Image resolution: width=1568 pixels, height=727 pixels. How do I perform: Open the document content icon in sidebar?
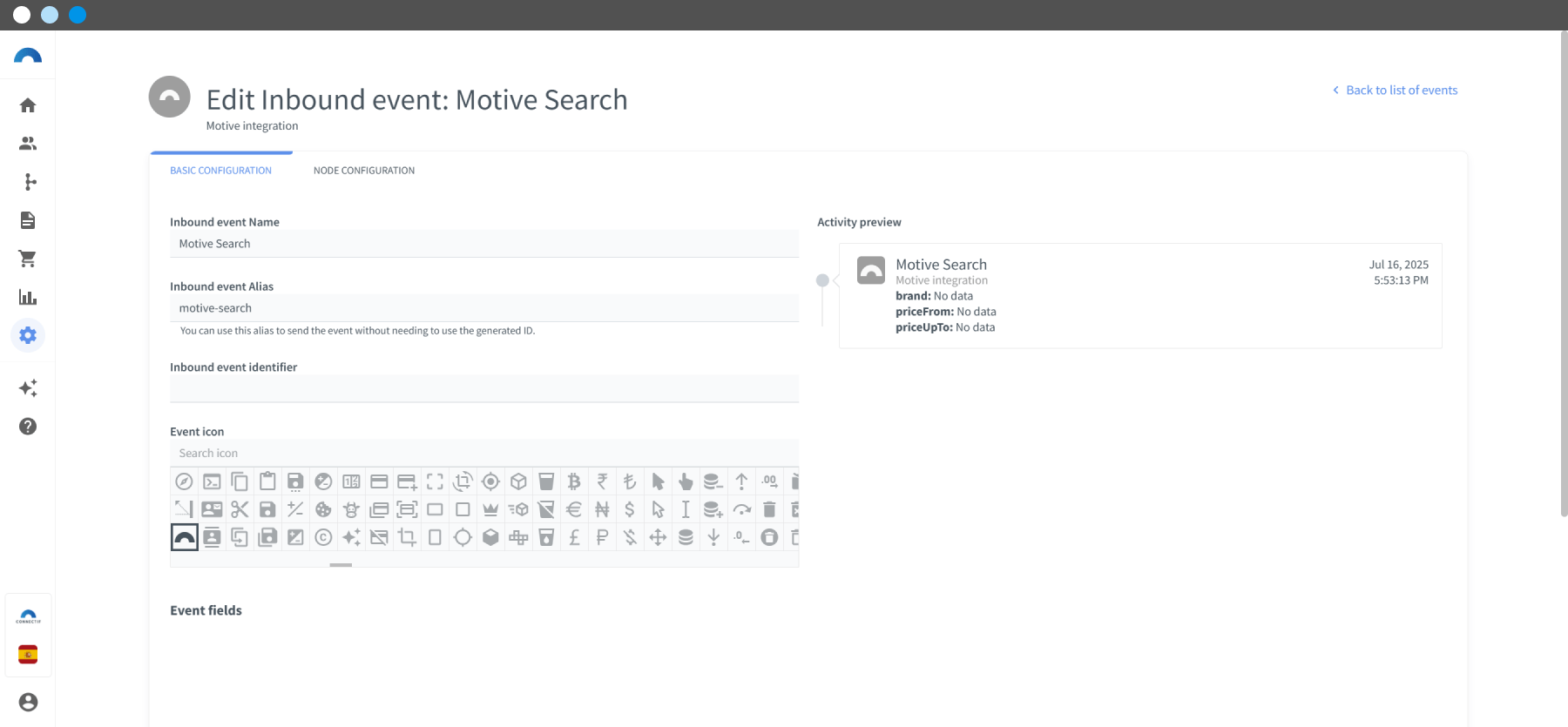(x=28, y=220)
